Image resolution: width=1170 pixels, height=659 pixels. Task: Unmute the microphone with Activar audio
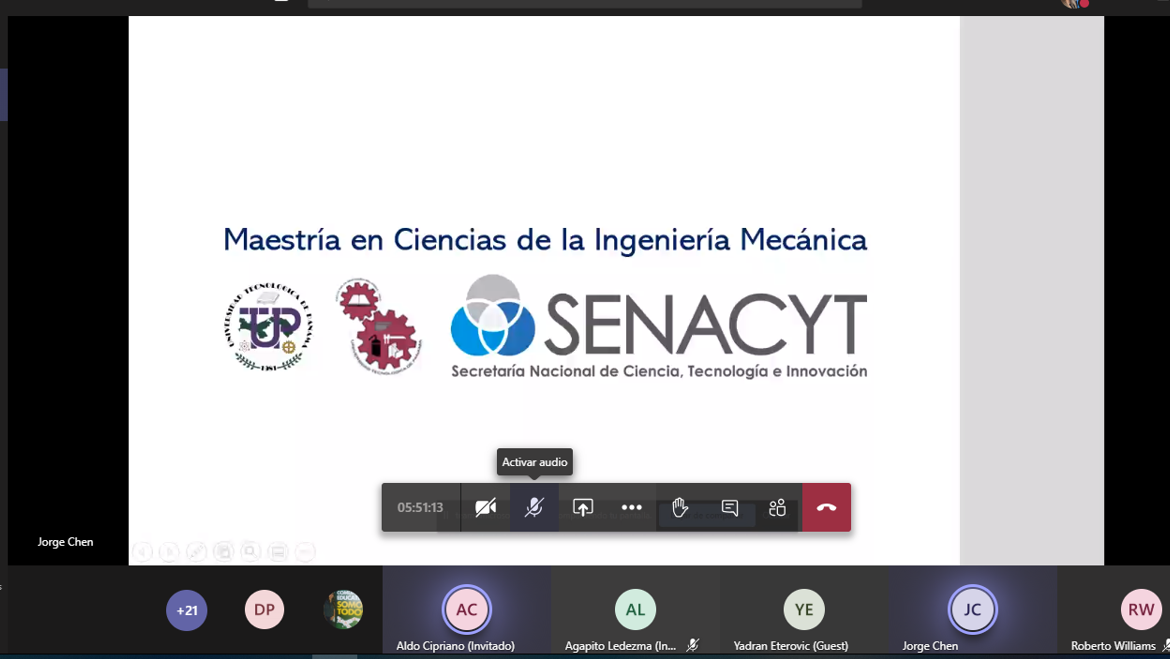point(534,507)
